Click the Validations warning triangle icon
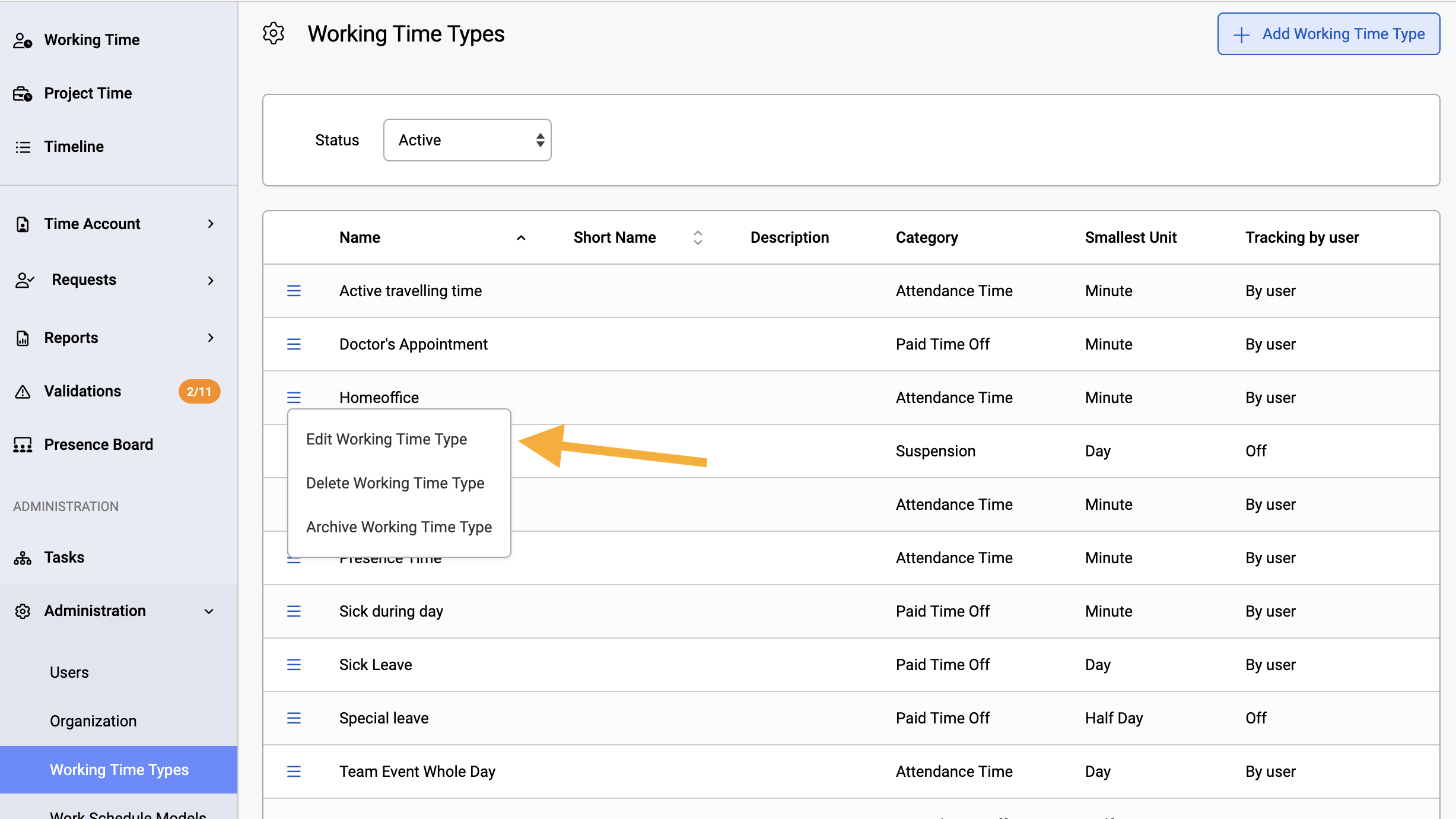The width and height of the screenshot is (1456, 819). click(x=23, y=392)
